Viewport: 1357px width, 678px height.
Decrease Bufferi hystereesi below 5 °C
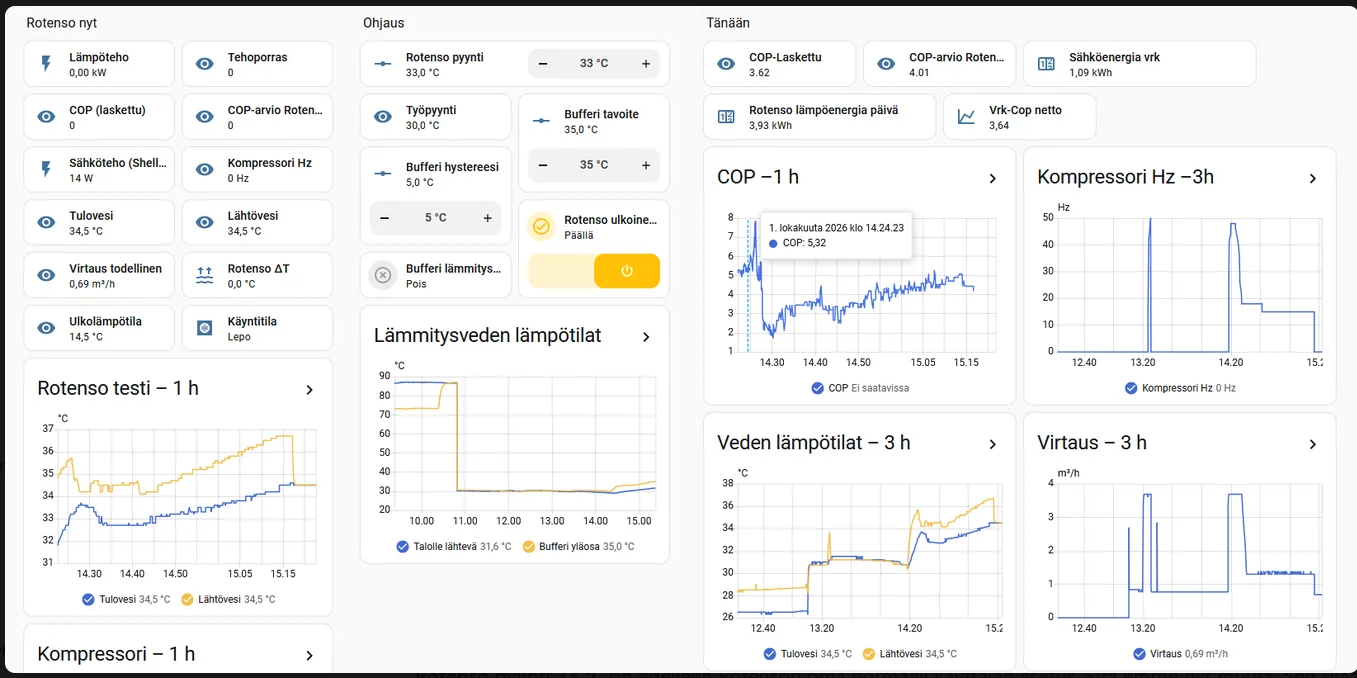pos(385,218)
